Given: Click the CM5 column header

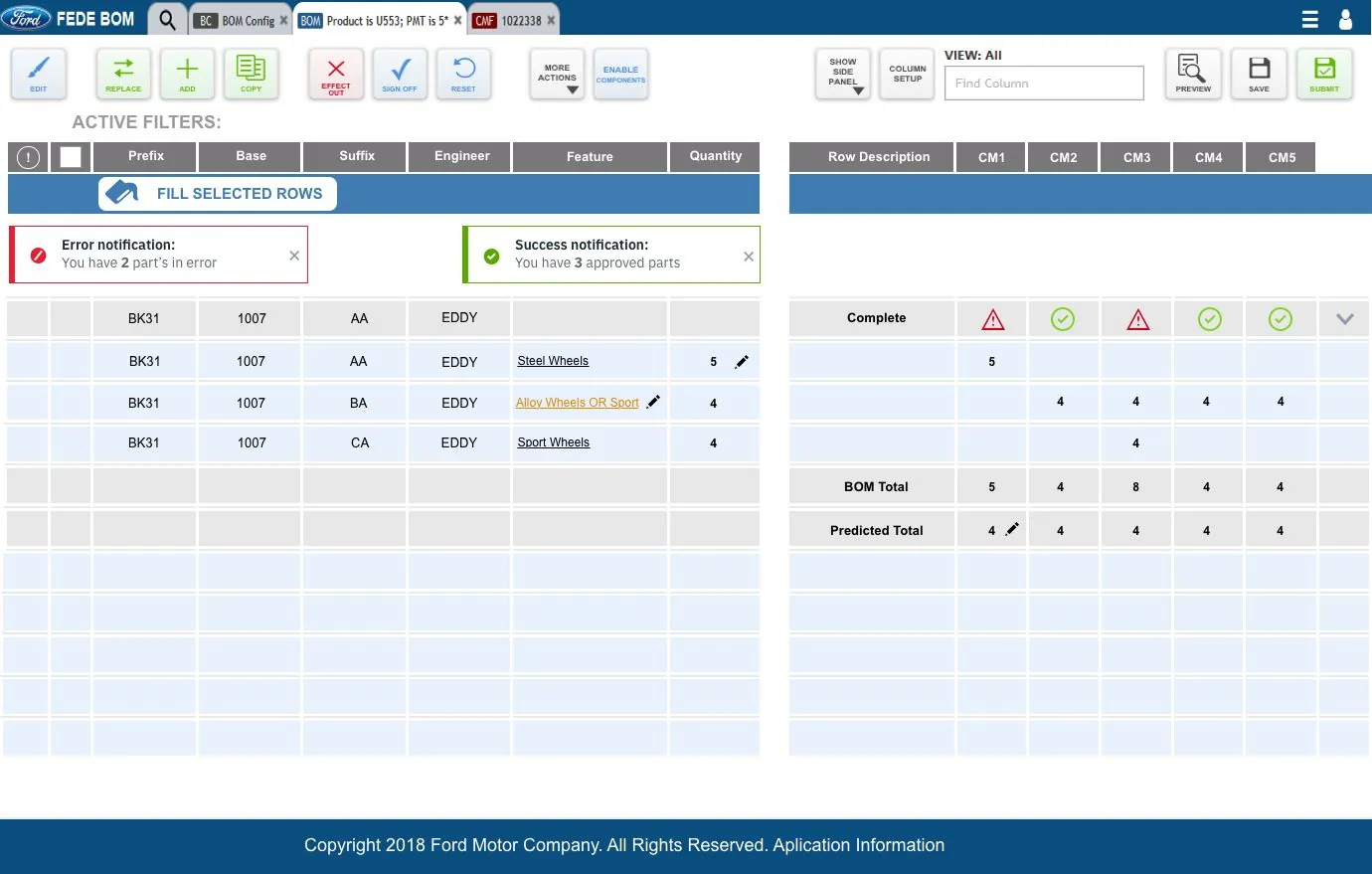Looking at the screenshot, I should pyautogui.click(x=1282, y=157).
